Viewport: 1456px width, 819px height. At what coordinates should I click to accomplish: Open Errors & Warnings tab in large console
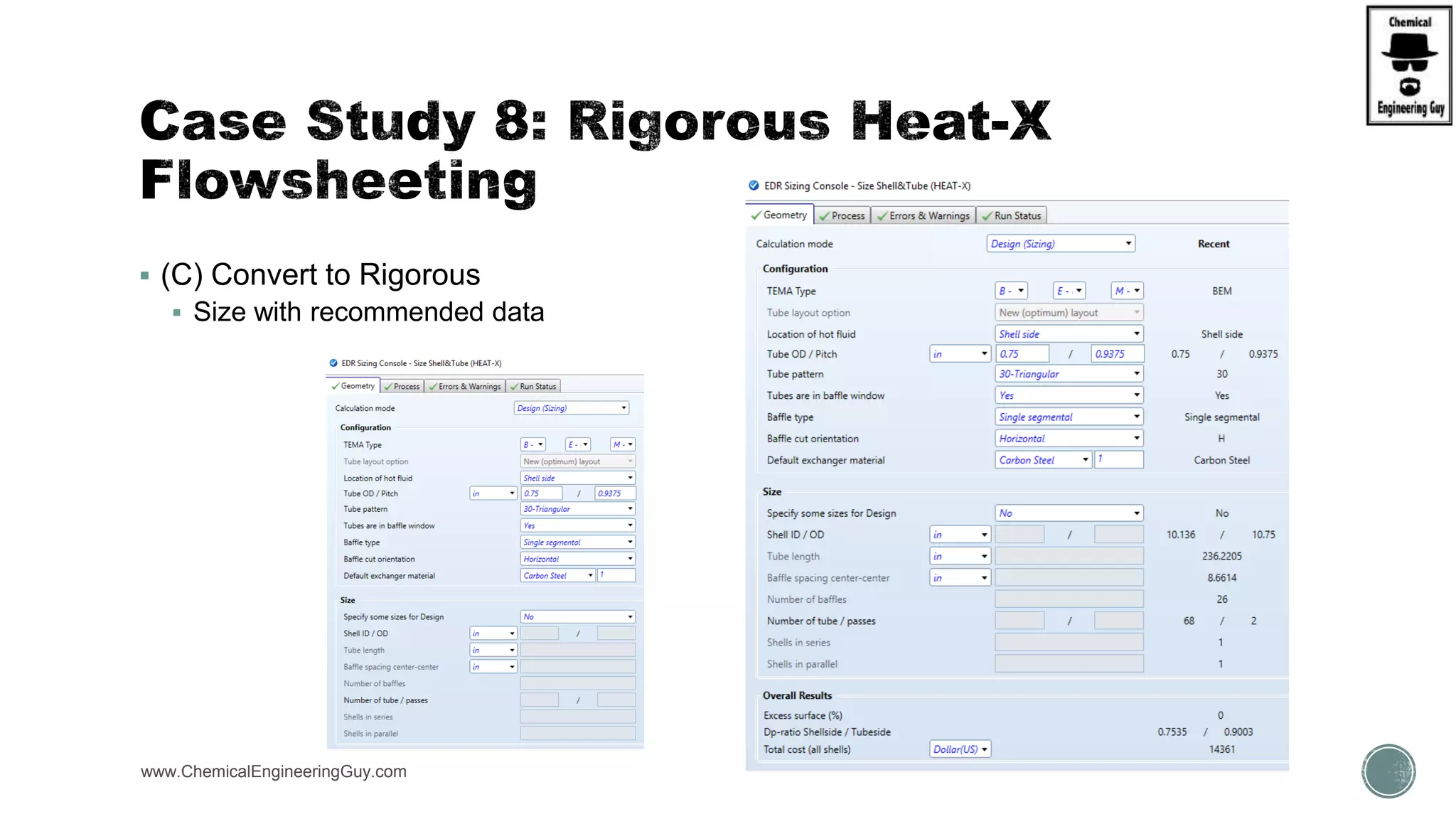[x=924, y=215]
